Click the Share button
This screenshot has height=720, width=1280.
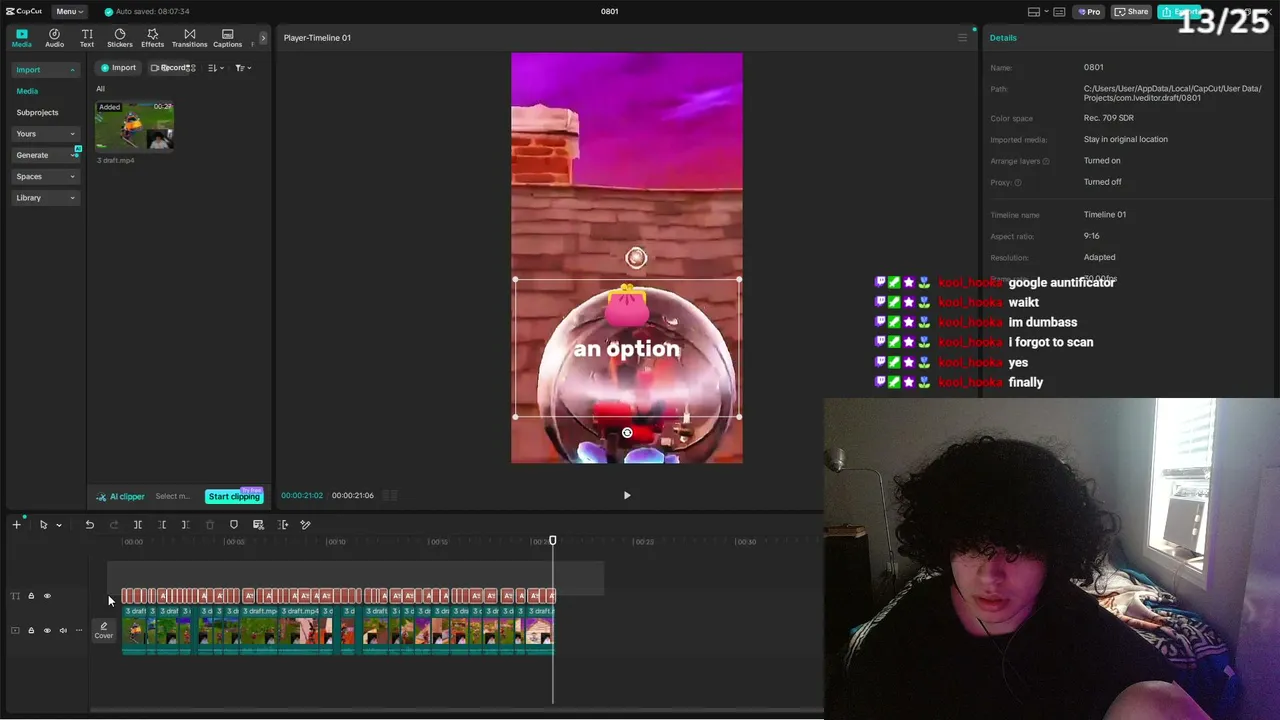pos(1132,12)
